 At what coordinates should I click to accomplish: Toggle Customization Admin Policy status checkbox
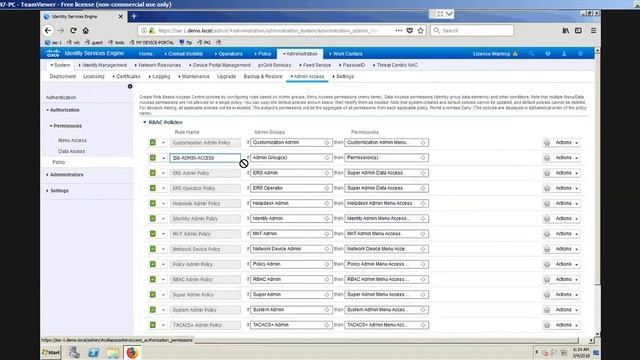click(x=153, y=142)
